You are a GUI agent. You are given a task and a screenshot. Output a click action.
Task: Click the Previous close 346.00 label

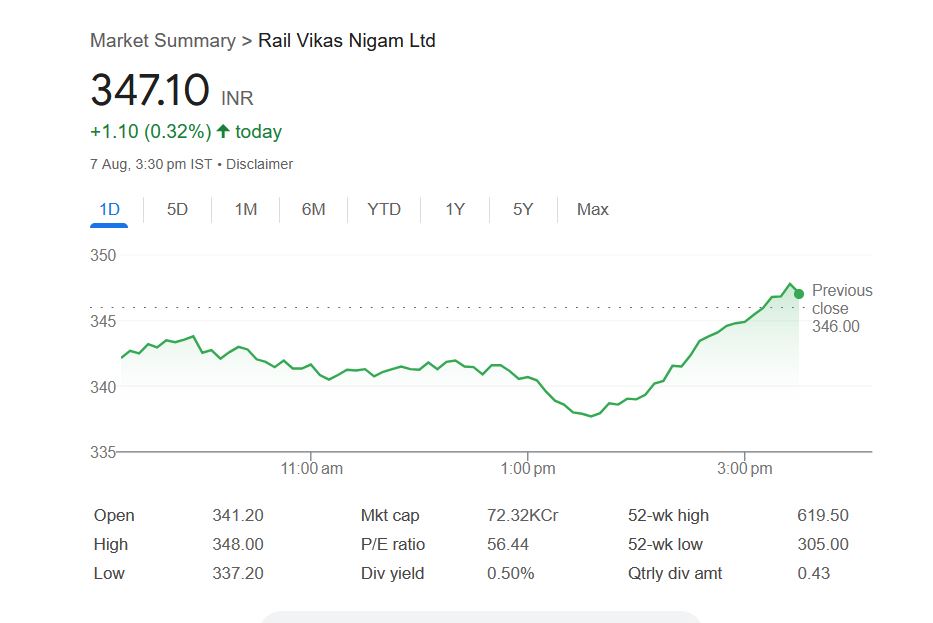coord(841,308)
